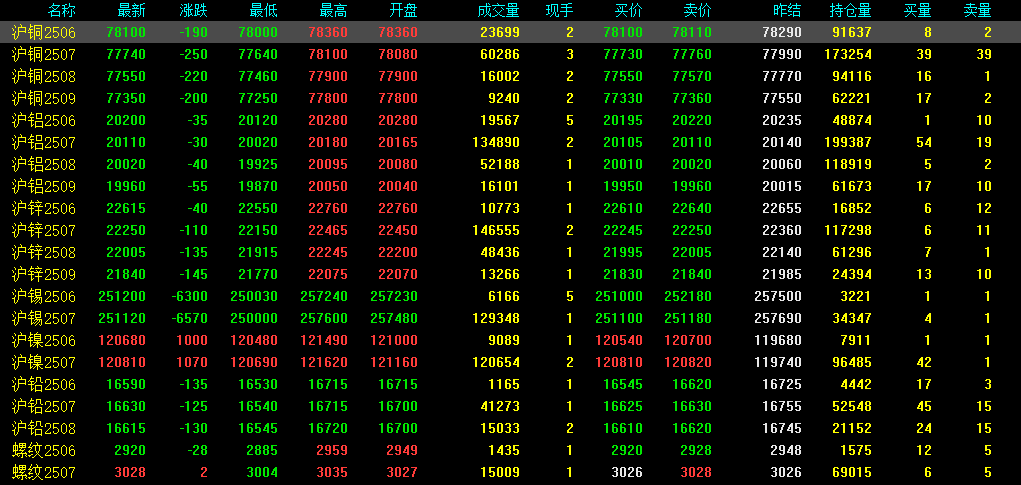Select the 沪铝2506 contract name
The image size is (1021, 485).
(44, 120)
